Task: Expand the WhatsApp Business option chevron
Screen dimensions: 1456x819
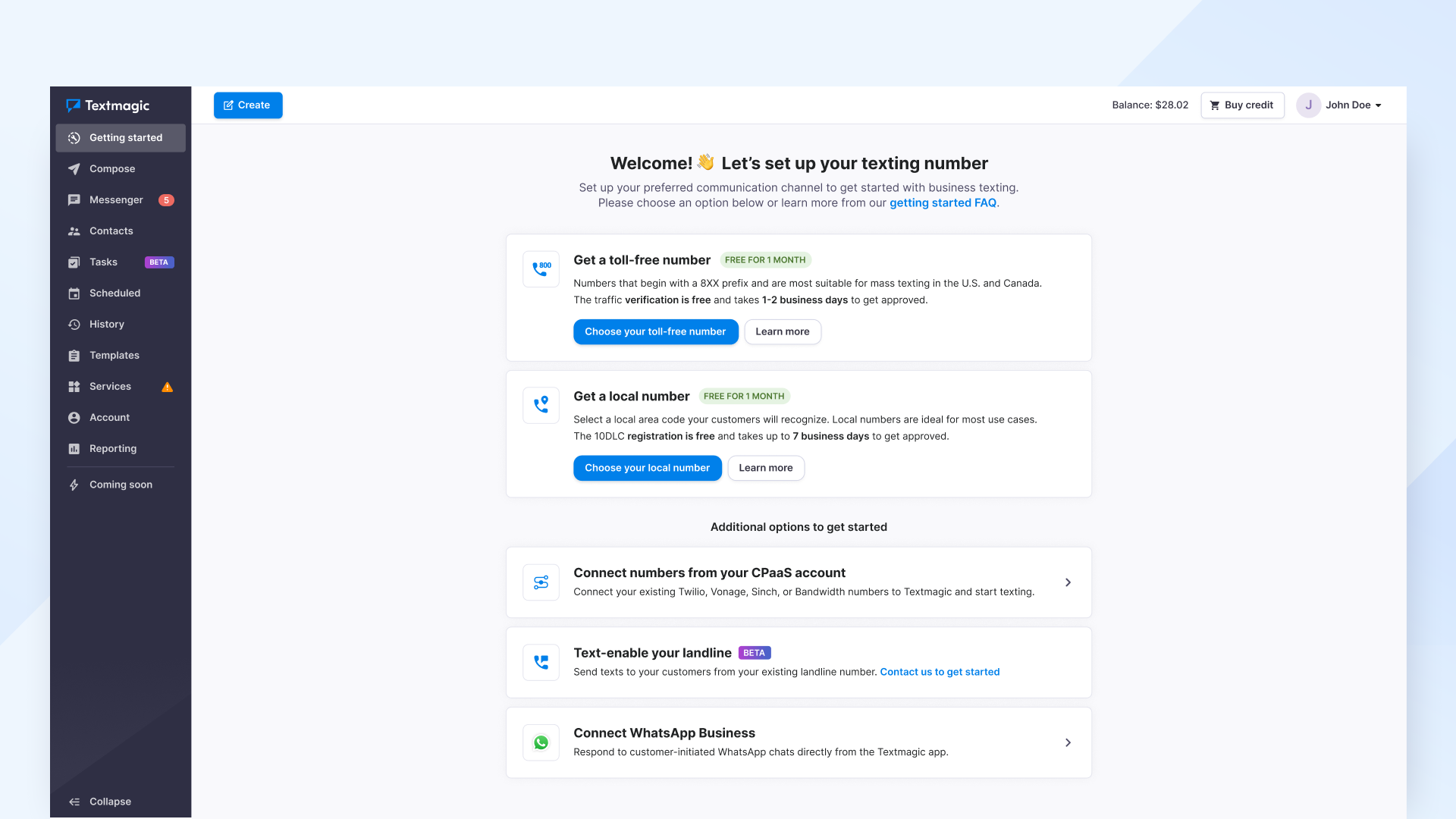Action: coord(1068,742)
